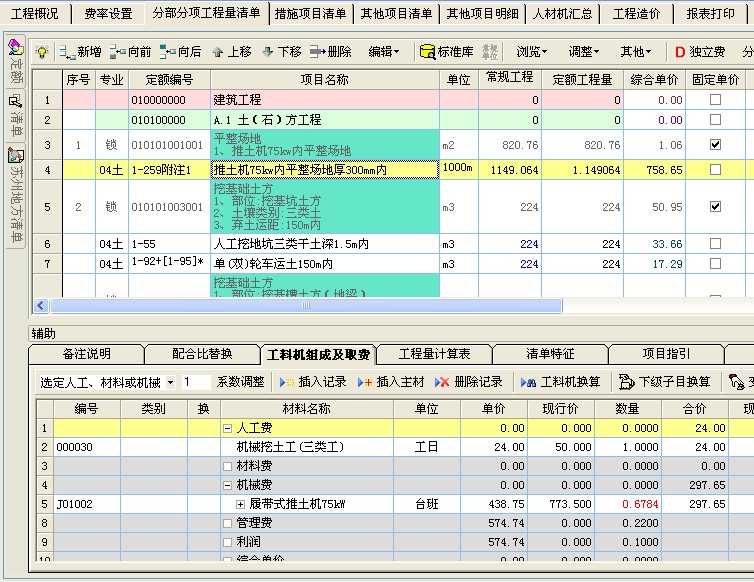
Task: Expand the 管理费 group
Action: click(228, 523)
